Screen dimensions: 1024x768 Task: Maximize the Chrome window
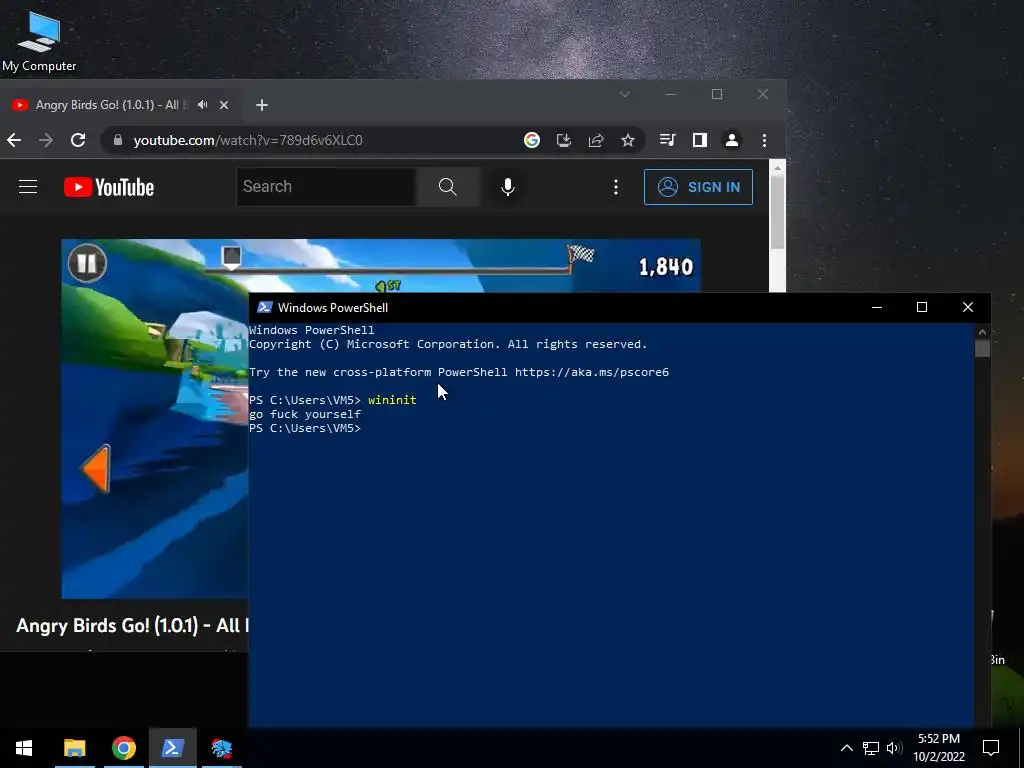[x=717, y=94]
